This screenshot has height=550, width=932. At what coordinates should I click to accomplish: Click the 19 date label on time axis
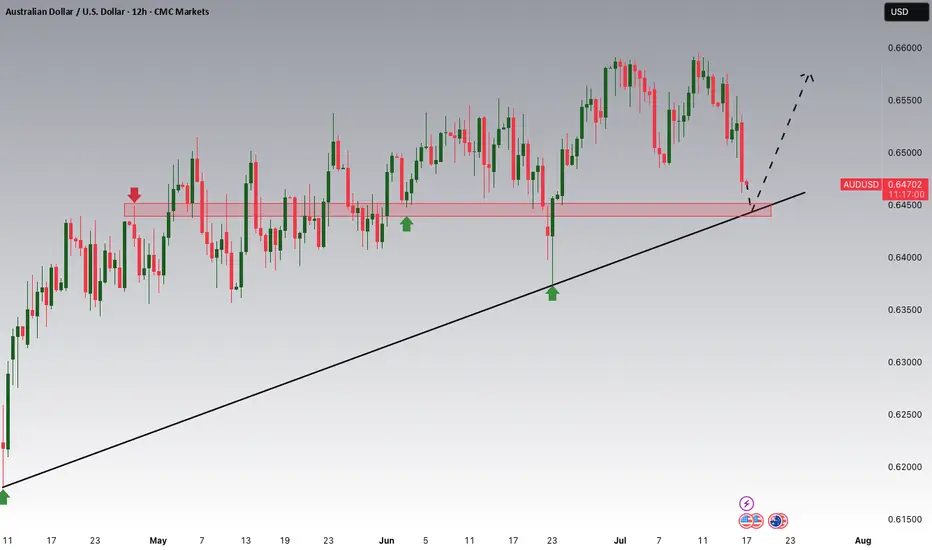[x=285, y=540]
